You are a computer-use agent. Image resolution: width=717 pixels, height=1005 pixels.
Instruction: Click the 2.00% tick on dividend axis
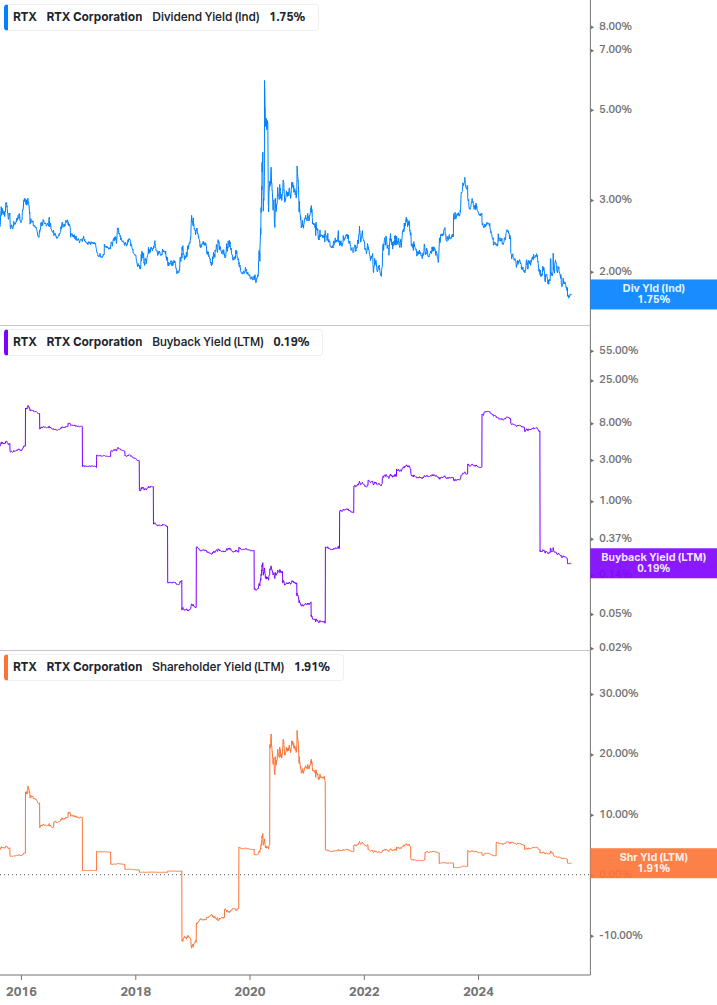pos(615,271)
